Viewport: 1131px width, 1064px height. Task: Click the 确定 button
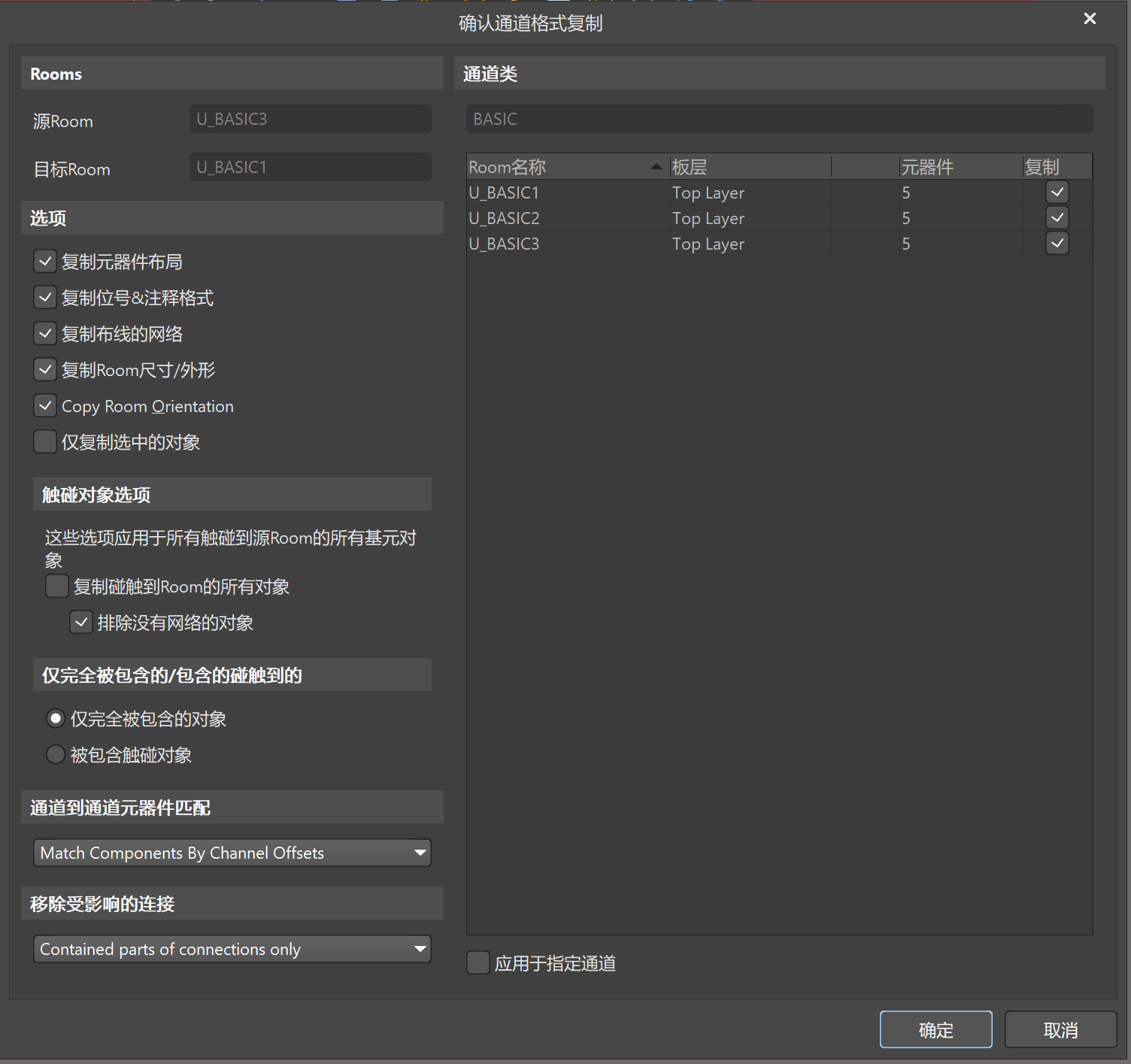click(935, 1029)
